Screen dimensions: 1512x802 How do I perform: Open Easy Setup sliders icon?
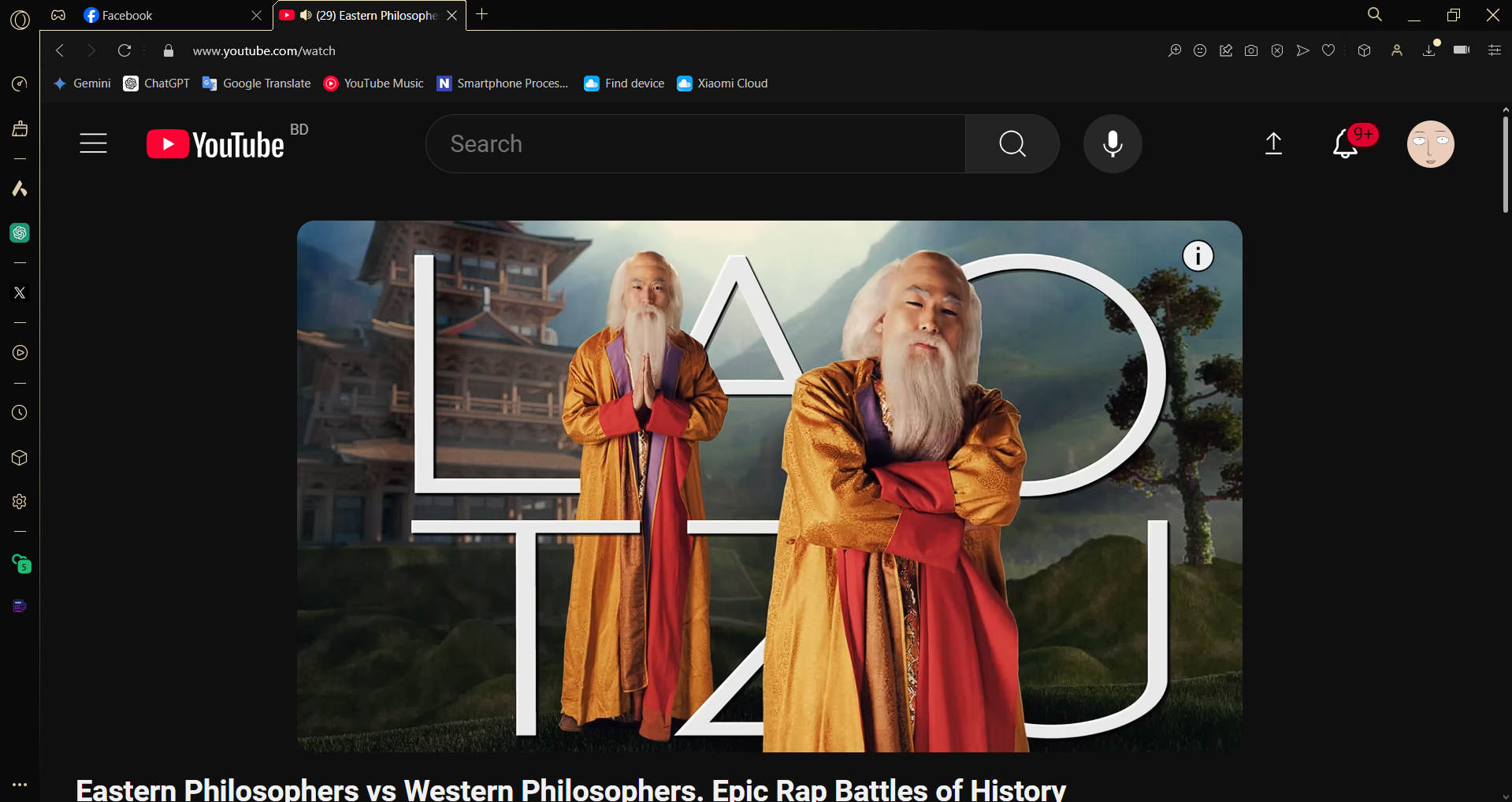tap(1495, 50)
